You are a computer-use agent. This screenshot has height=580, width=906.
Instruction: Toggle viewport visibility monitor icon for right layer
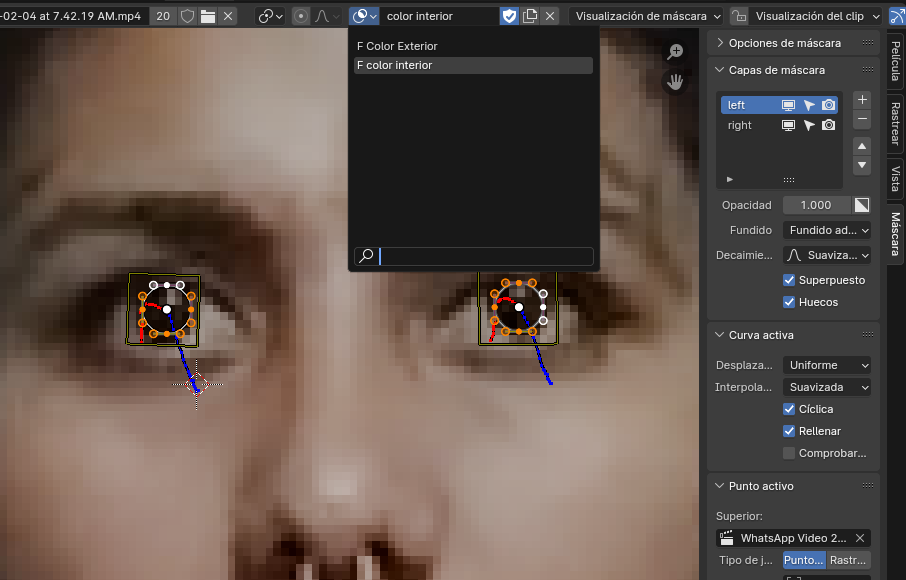point(788,125)
